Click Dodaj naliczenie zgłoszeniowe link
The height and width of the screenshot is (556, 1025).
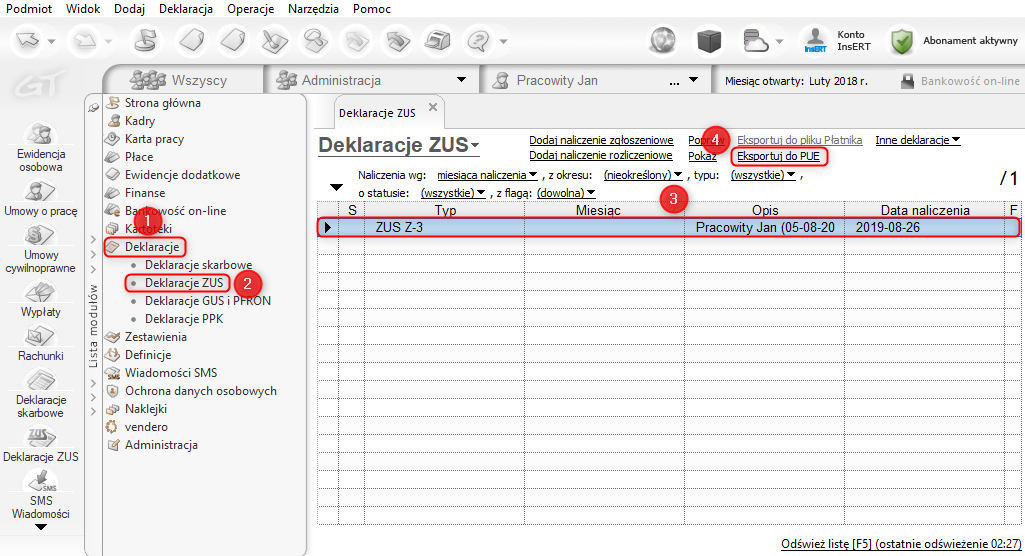[x=601, y=140]
